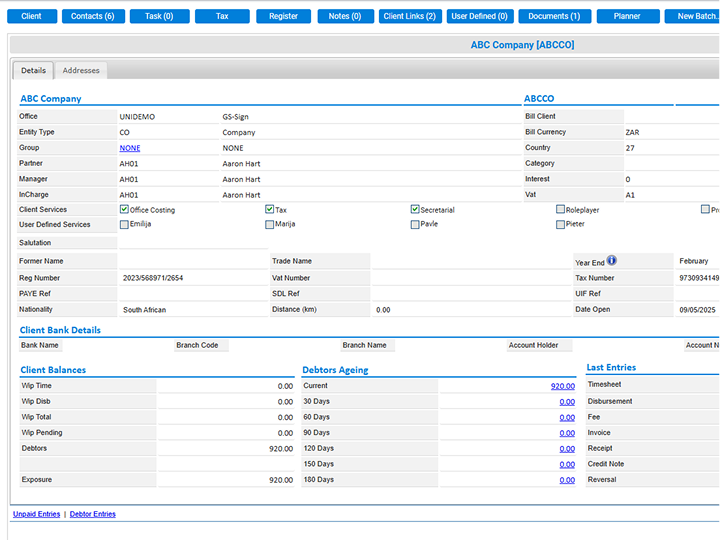Click the Exposure balance 920.00
Image resolution: width=720 pixels, height=540 pixels.
281,480
